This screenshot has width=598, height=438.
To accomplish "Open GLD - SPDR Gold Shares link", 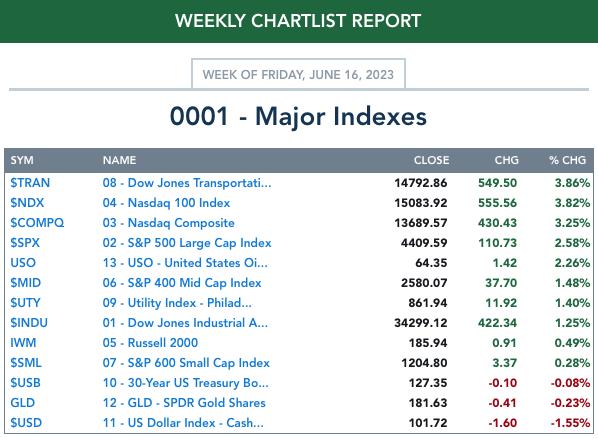I will pos(184,403).
